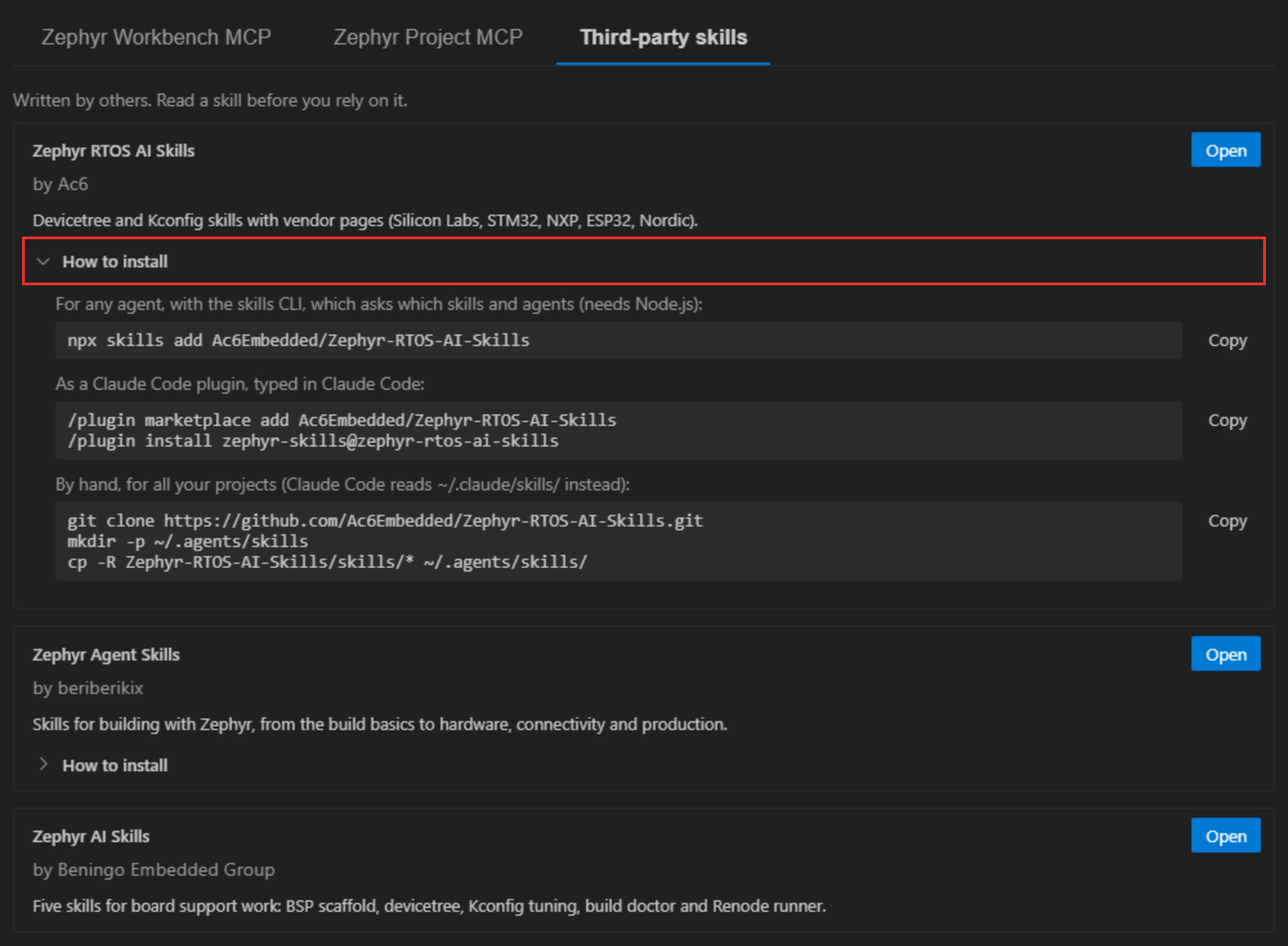Image resolution: width=1288 pixels, height=946 pixels.
Task: Click the As a Claude Code plugin text
Action: point(240,384)
